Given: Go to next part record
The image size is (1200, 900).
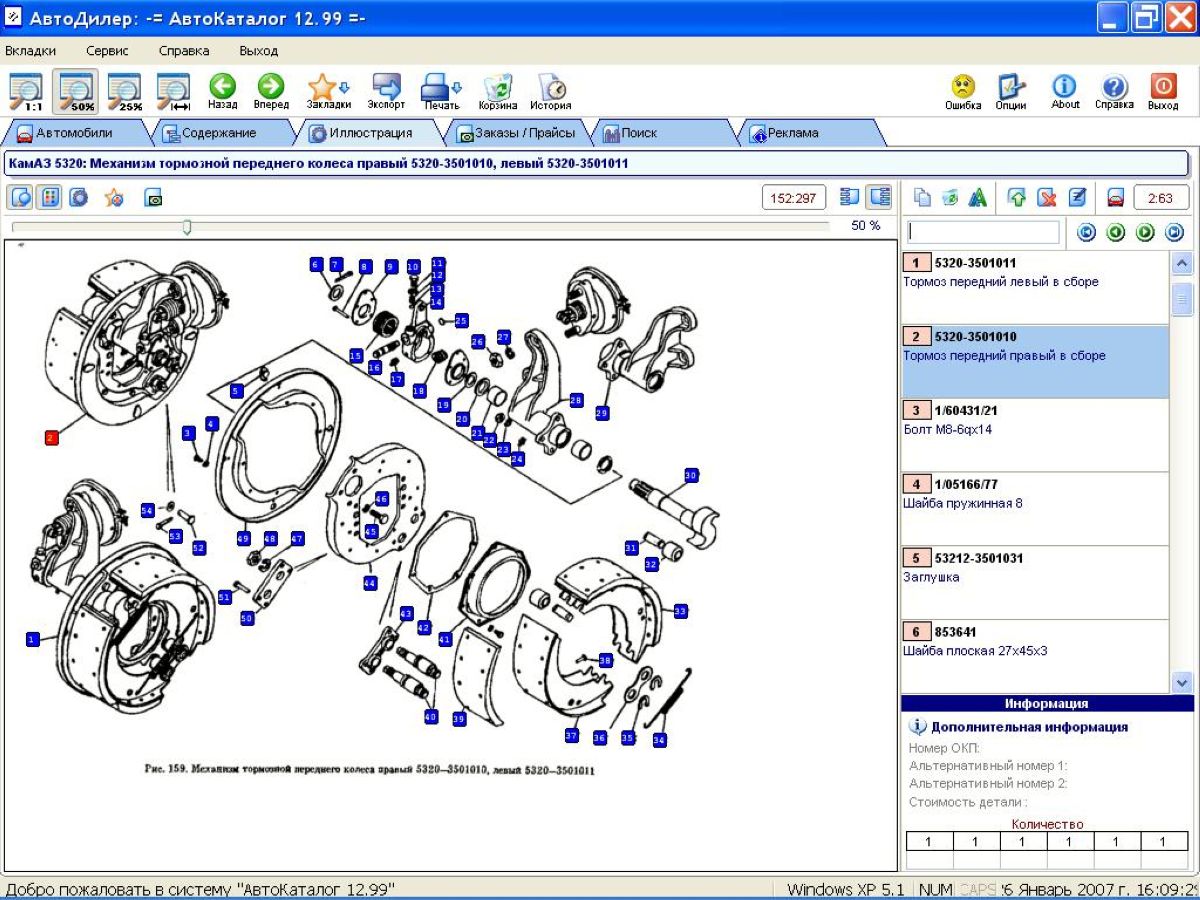Looking at the screenshot, I should 1145,232.
